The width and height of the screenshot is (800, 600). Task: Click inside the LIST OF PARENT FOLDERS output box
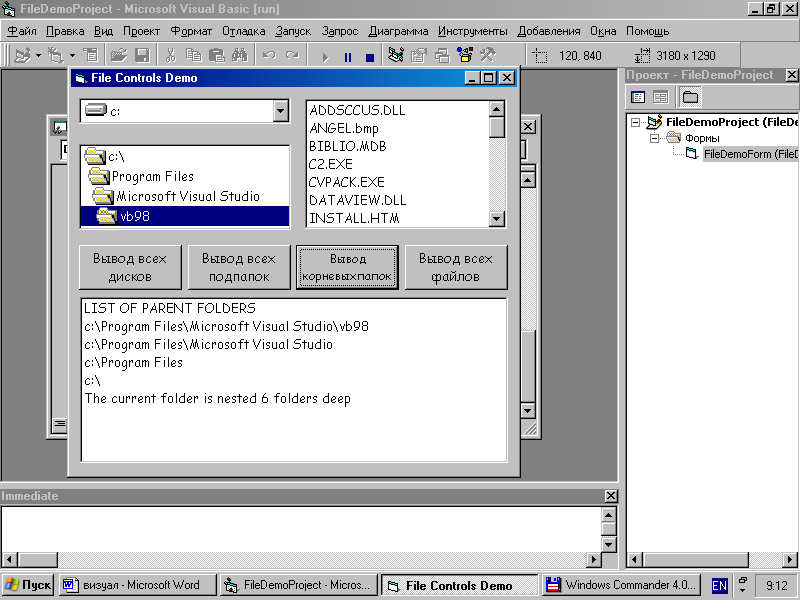pos(294,380)
